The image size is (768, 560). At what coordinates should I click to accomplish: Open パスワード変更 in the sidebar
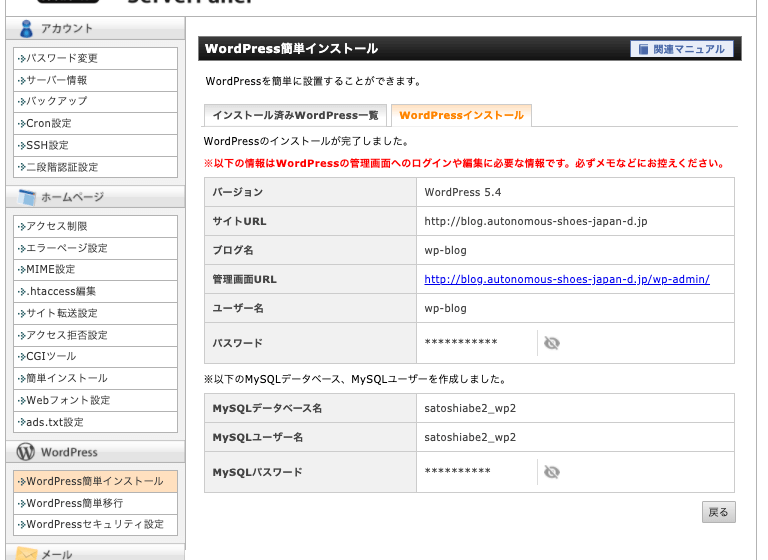point(62,58)
